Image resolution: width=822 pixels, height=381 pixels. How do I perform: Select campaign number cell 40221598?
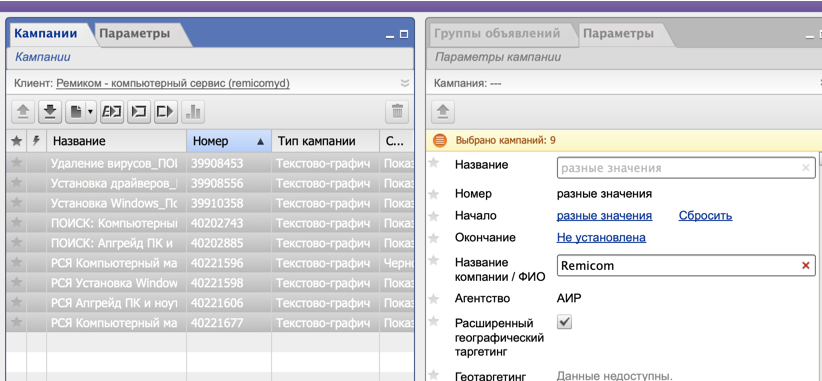click(x=229, y=283)
